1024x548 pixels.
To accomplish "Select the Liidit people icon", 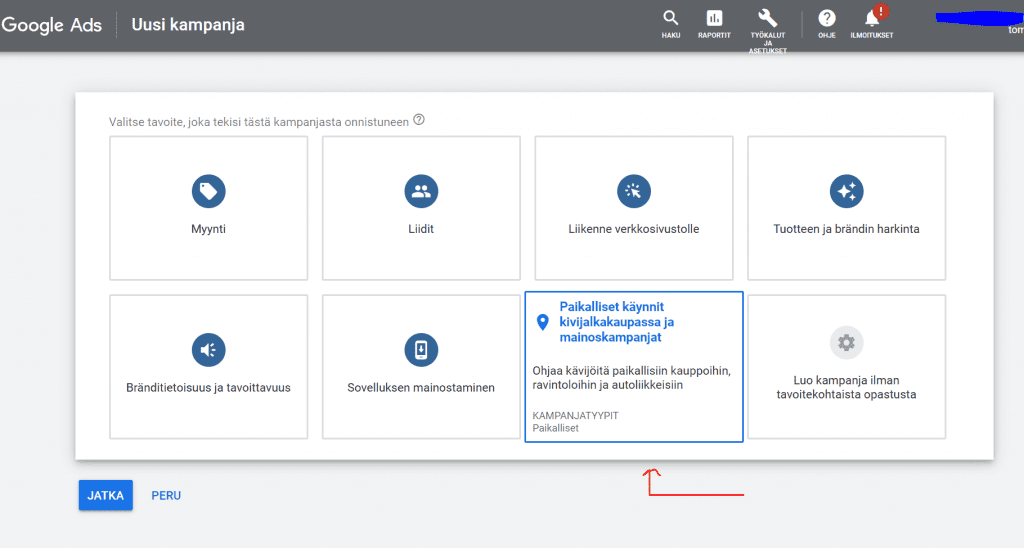I will point(421,190).
